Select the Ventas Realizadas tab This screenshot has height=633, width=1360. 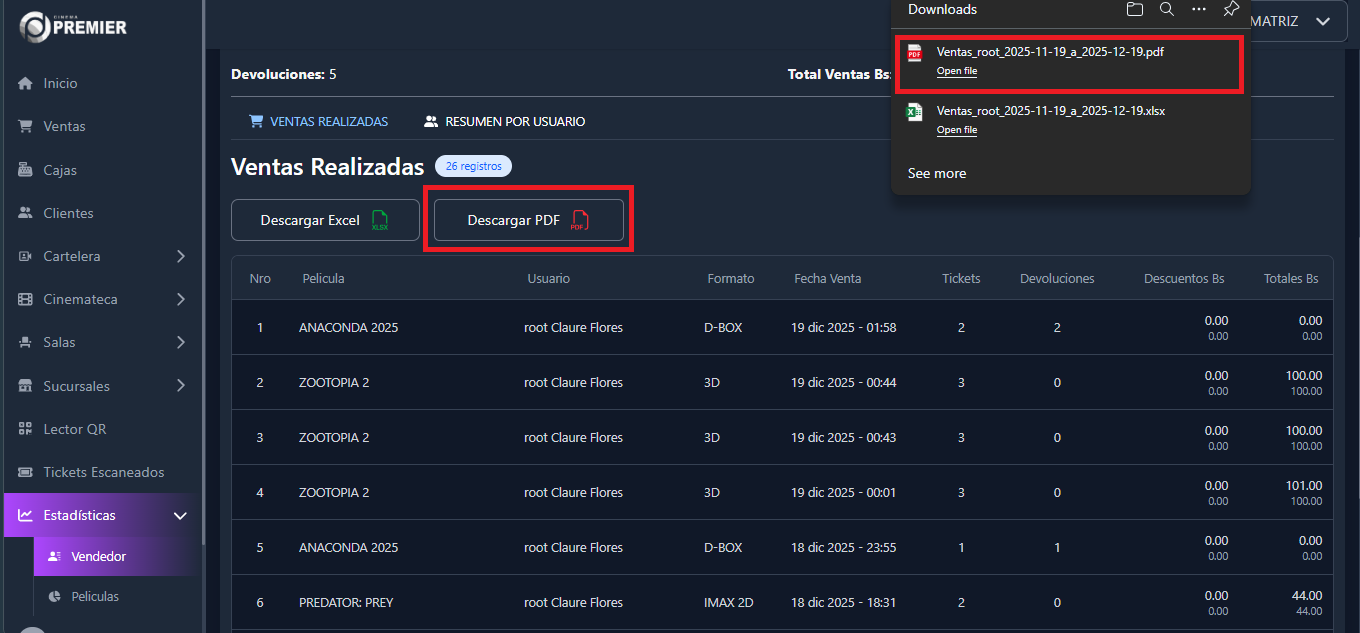[319, 121]
